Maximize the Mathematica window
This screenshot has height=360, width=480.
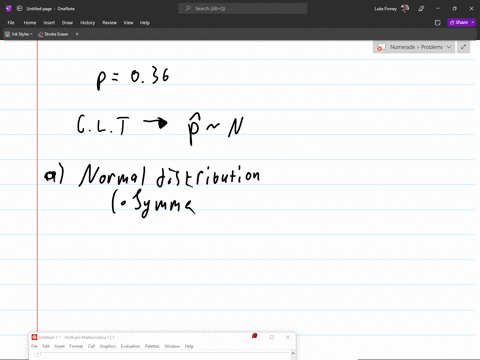pyautogui.click(x=272, y=337)
